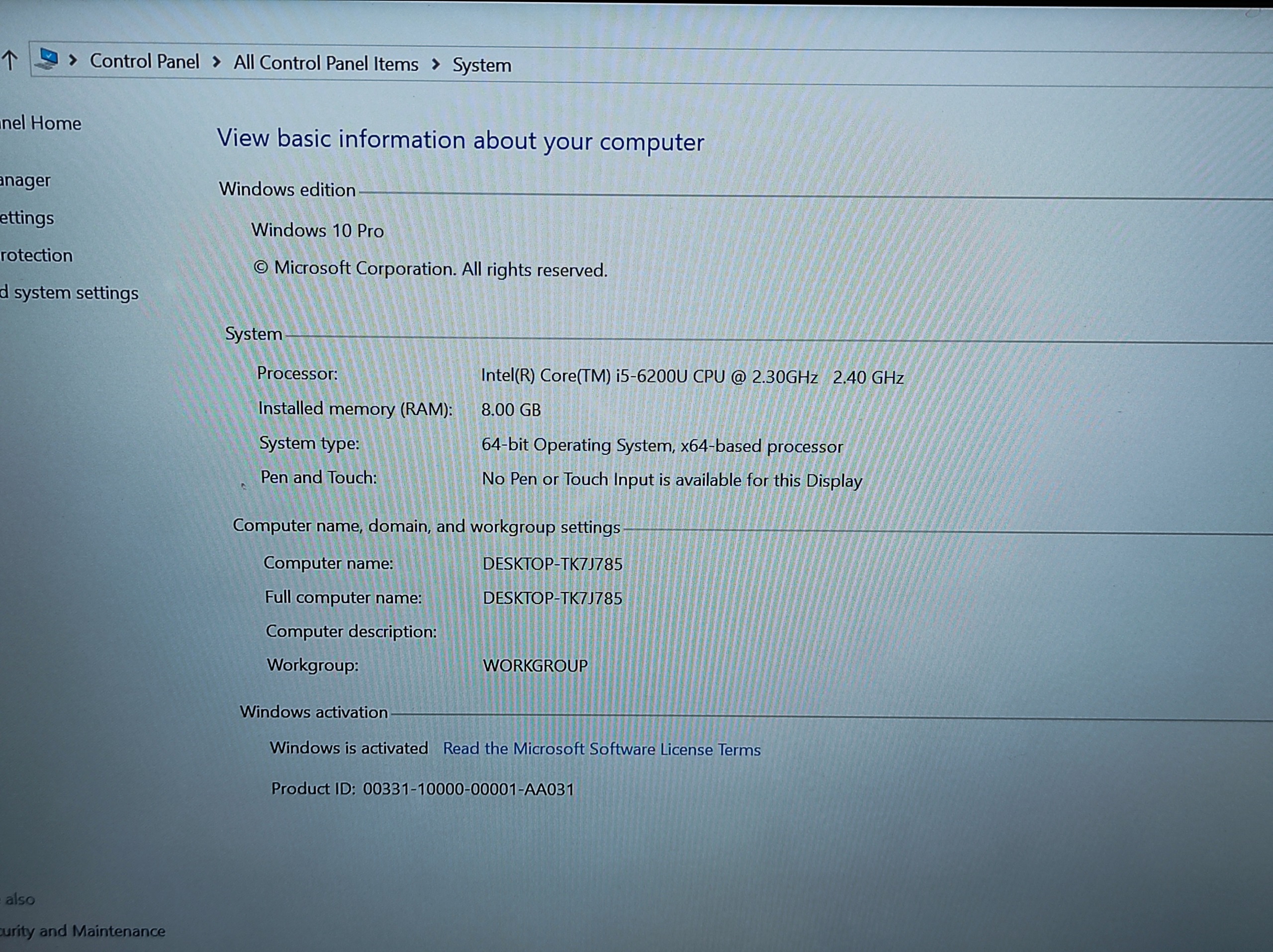Click the 8.00 GB RAM value
The image size is (1273, 952).
(x=511, y=410)
